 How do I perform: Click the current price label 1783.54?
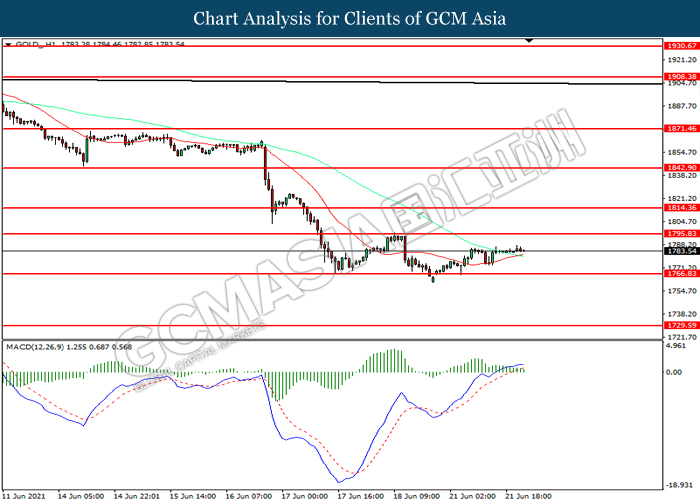(x=682, y=251)
